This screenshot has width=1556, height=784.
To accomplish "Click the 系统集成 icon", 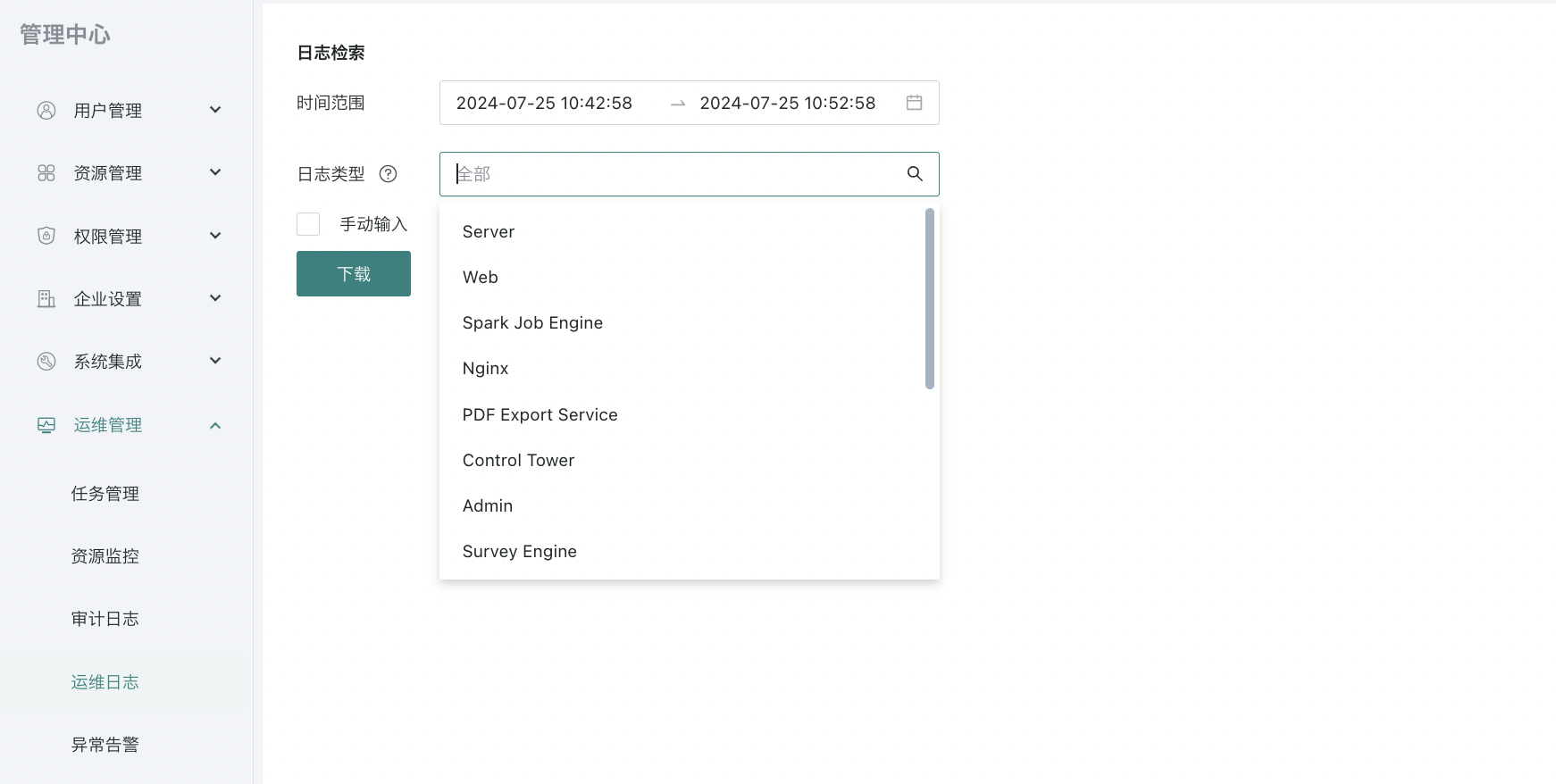I will tap(46, 362).
